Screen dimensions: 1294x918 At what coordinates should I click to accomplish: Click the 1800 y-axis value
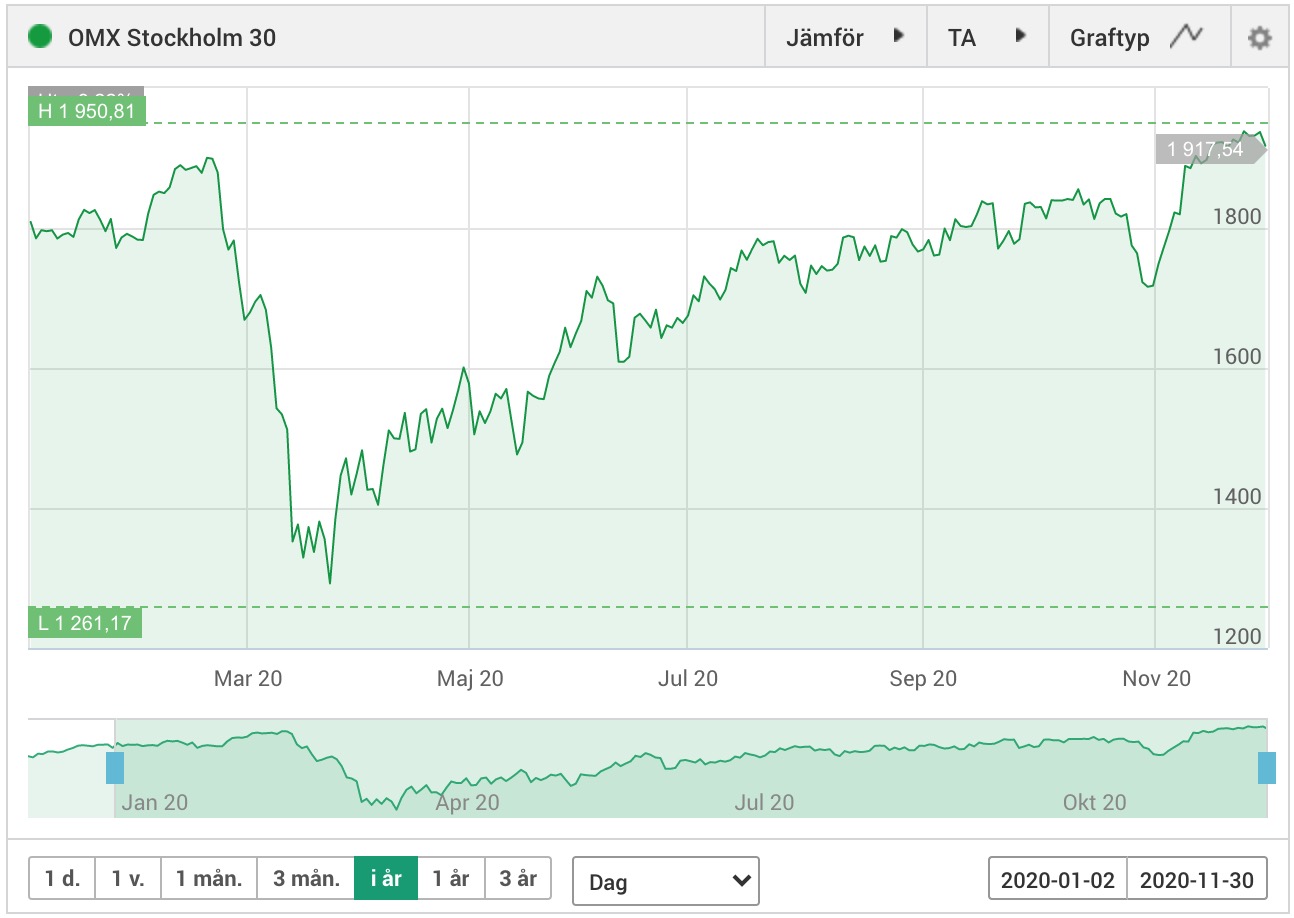pyautogui.click(x=1238, y=216)
